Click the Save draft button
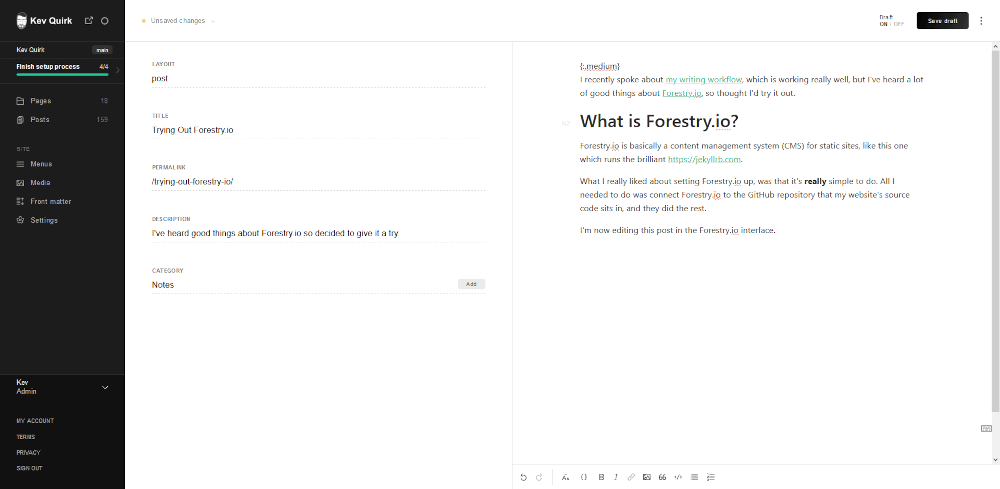Screen dimensions: 1000x489 942,20
